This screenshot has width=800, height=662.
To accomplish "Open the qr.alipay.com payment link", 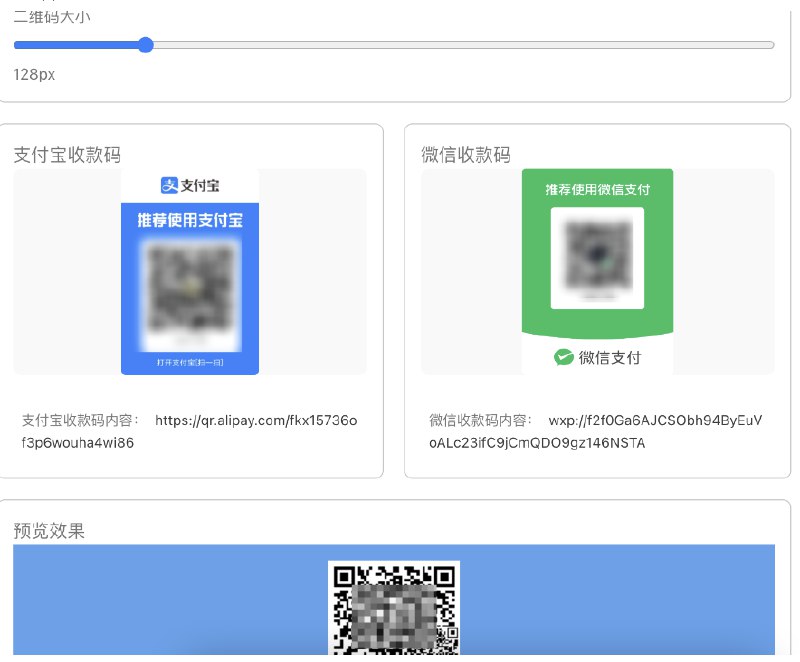I will 255,420.
